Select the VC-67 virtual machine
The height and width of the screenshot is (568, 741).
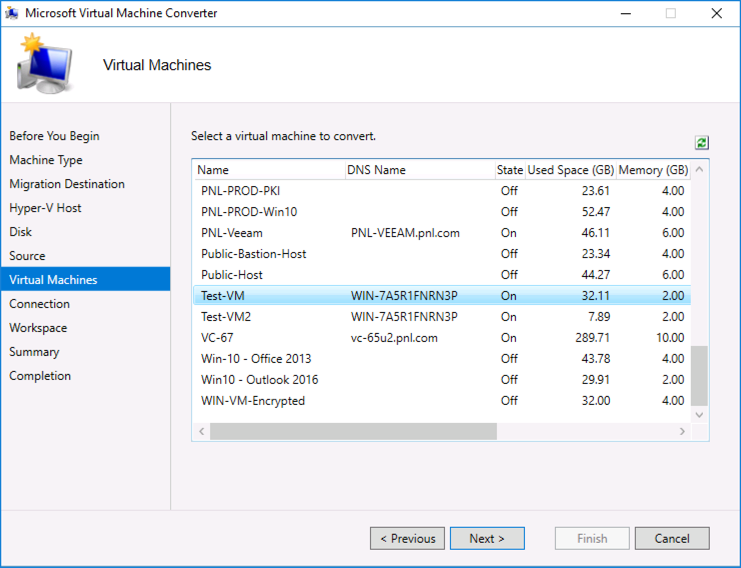click(x=442, y=338)
